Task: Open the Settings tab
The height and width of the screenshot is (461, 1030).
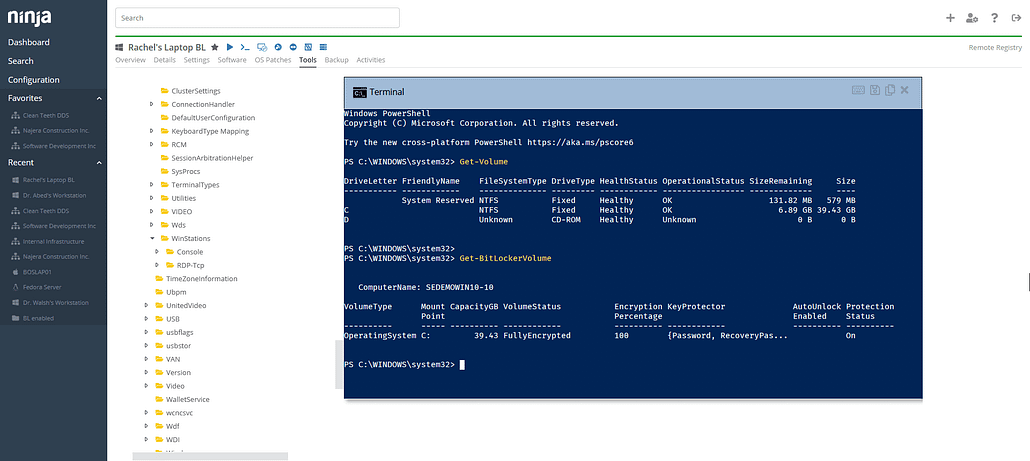Action: pos(196,60)
